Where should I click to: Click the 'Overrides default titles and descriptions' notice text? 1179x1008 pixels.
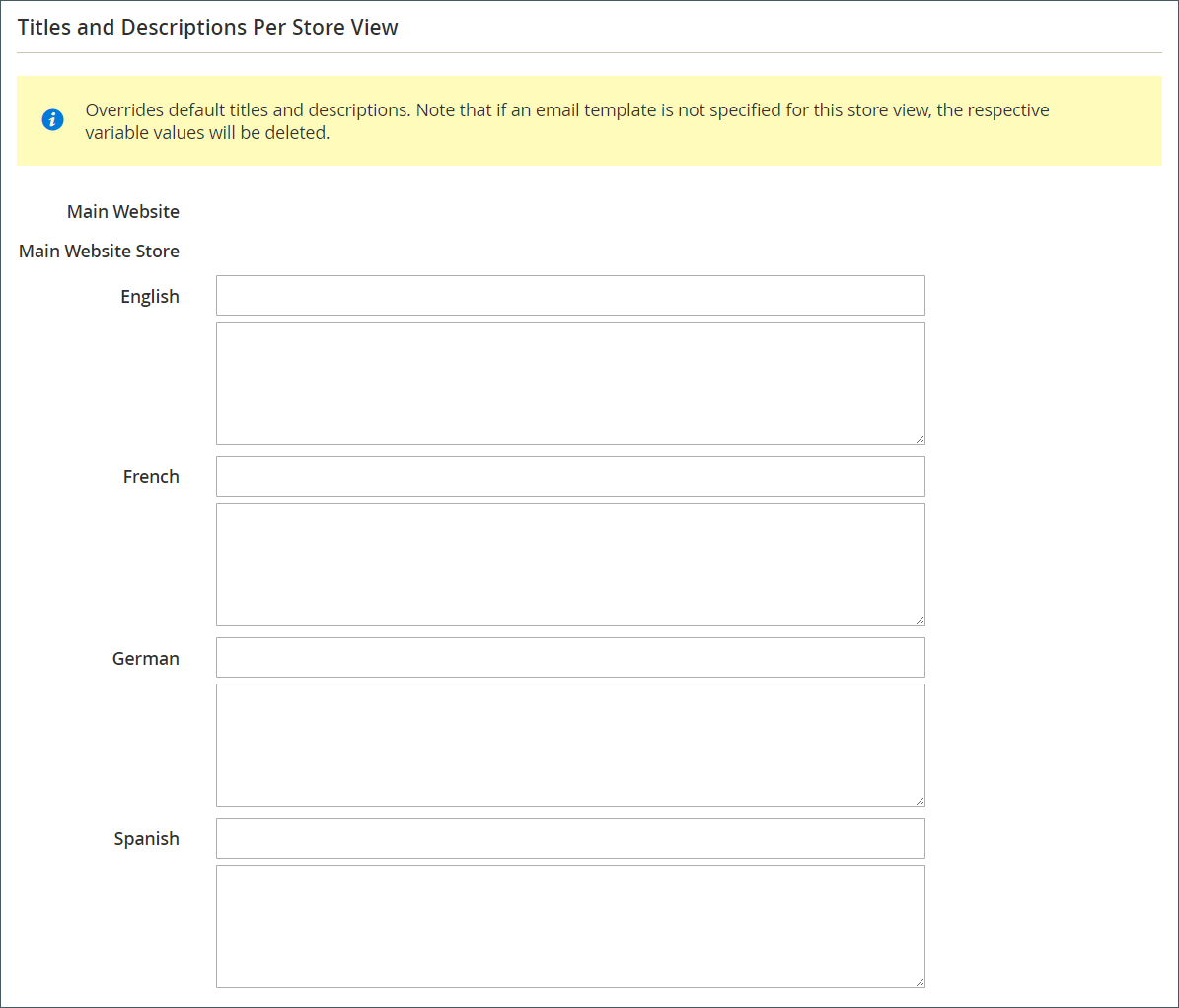[567, 121]
